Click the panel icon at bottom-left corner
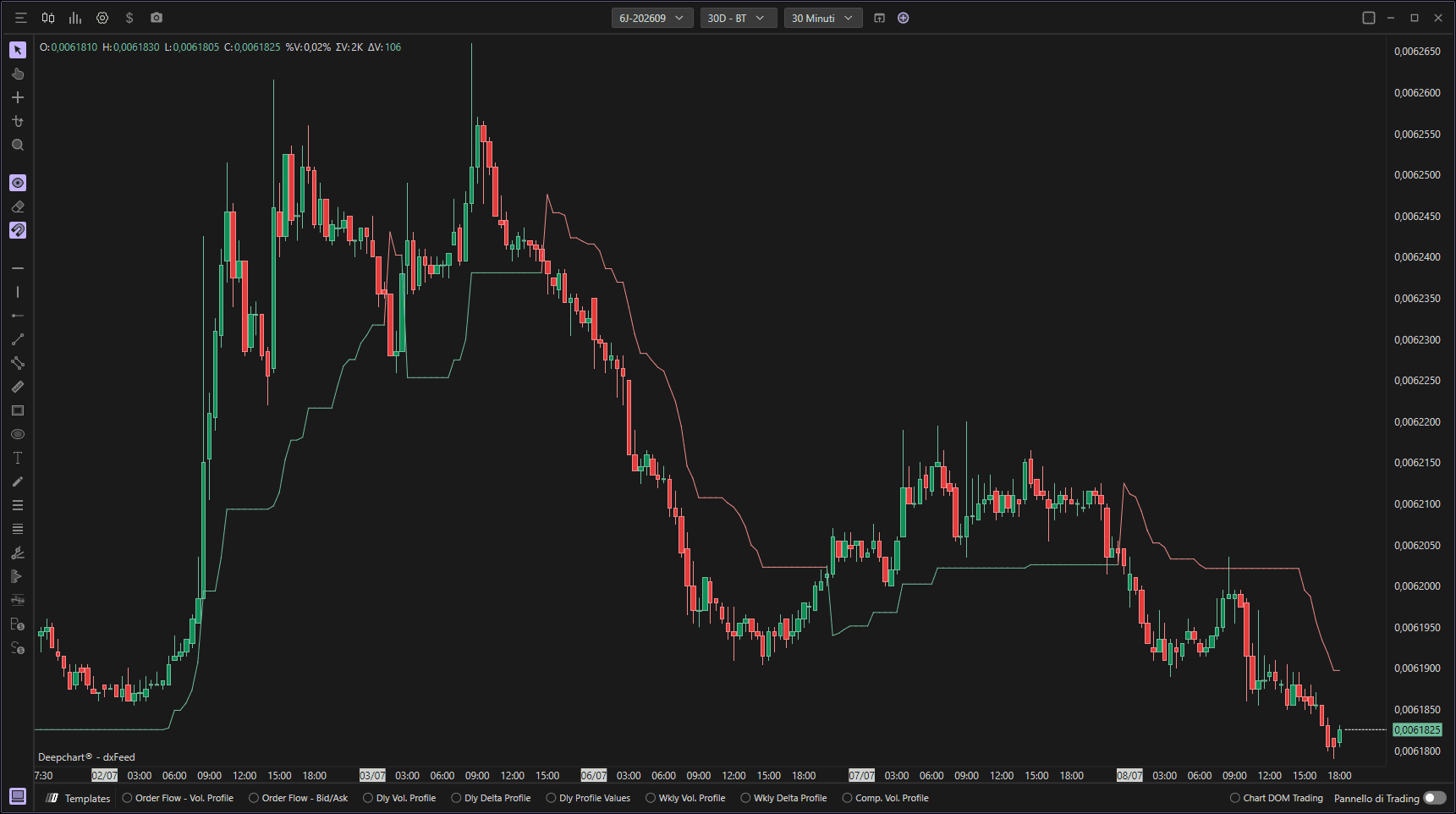Image resolution: width=1456 pixels, height=814 pixels. 18,796
